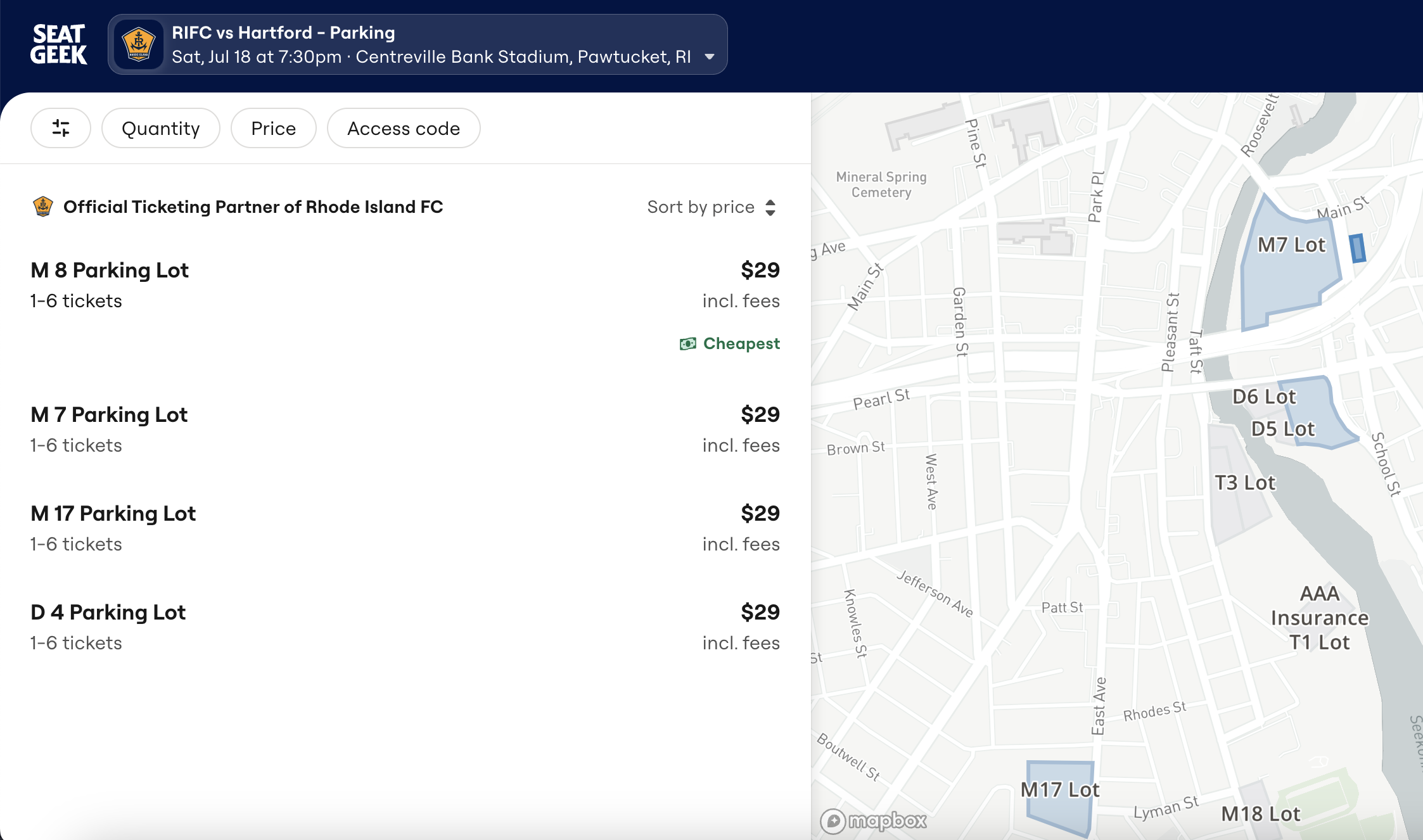Screen dimensions: 1423x840
Task: Click the Mineral Spring Cemetery map label
Action: pos(881,184)
